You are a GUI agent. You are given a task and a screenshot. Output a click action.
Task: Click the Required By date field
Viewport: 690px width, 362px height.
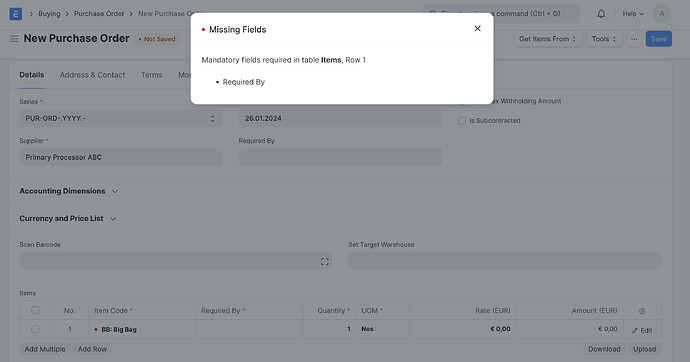coord(340,157)
